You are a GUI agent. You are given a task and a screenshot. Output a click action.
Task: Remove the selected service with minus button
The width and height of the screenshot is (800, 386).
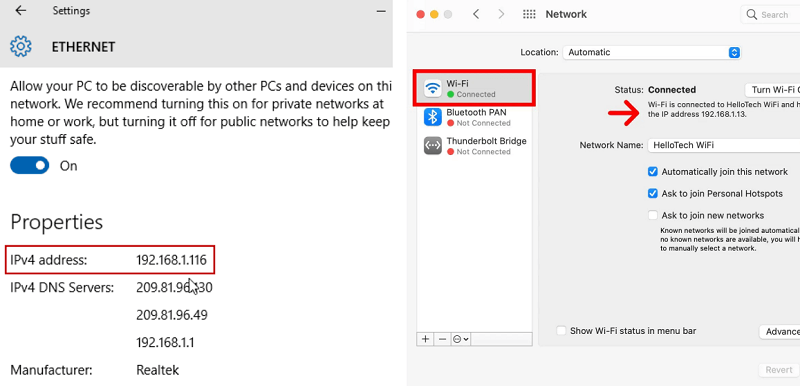[x=442, y=339]
